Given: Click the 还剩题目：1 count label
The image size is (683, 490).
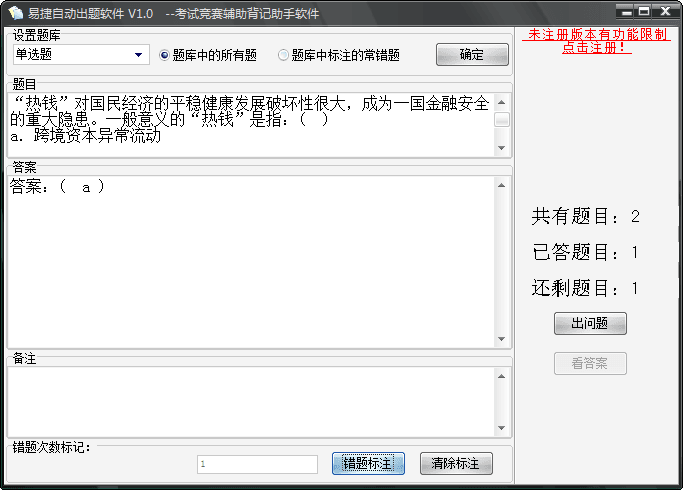Looking at the screenshot, I should [585, 288].
